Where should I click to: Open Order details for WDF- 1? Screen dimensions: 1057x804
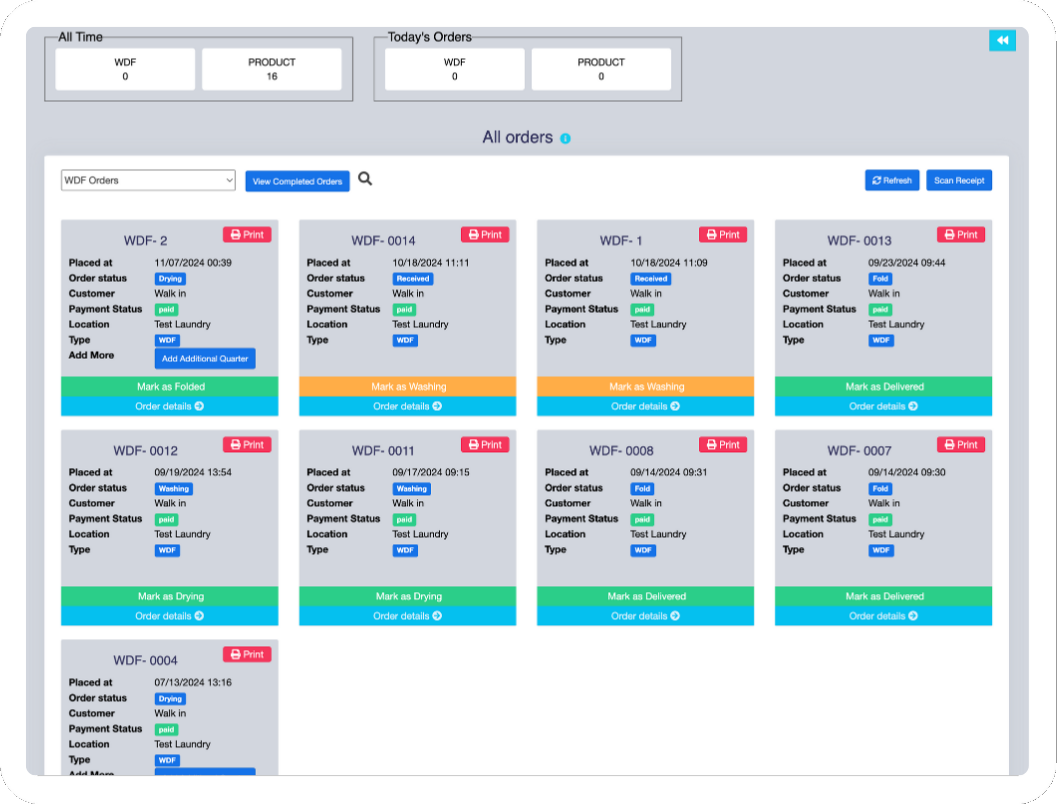pyautogui.click(x=646, y=406)
